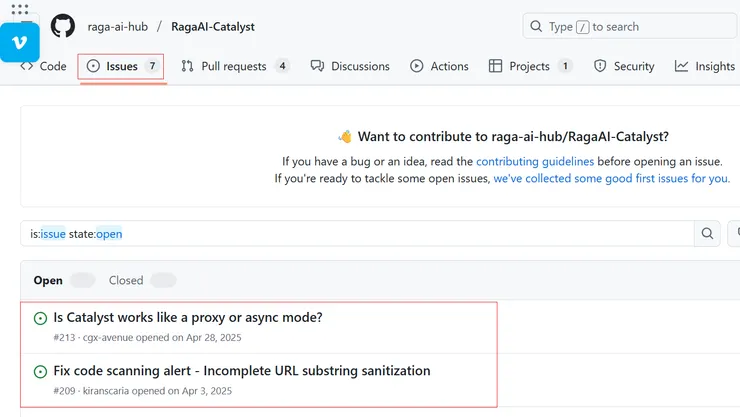Viewport: 740px width, 417px height.
Task: Select the Projects tab
Action: point(530,66)
